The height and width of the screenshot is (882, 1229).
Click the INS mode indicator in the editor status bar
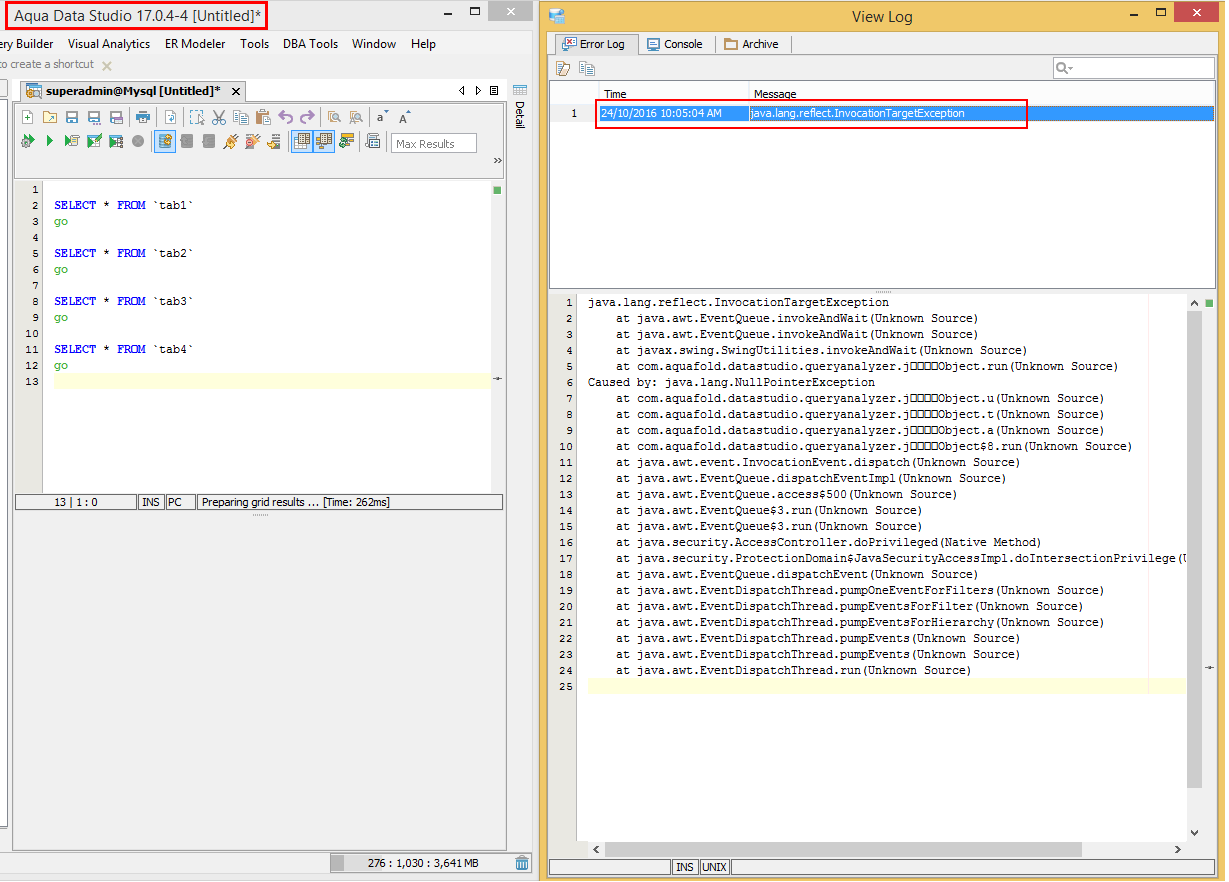151,502
